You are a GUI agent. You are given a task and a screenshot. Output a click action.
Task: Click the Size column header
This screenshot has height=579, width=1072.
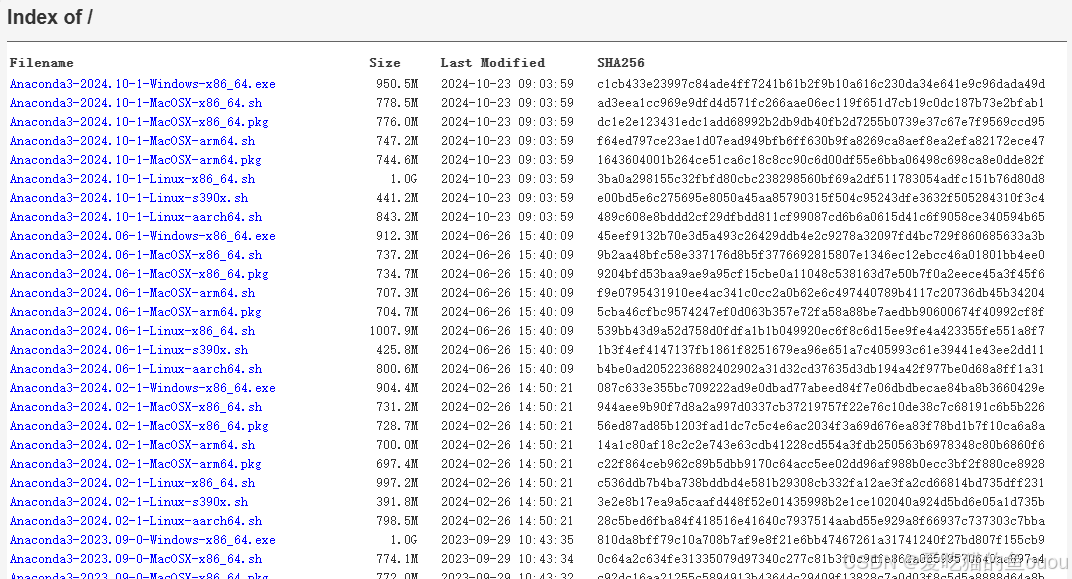pyautogui.click(x=385, y=63)
